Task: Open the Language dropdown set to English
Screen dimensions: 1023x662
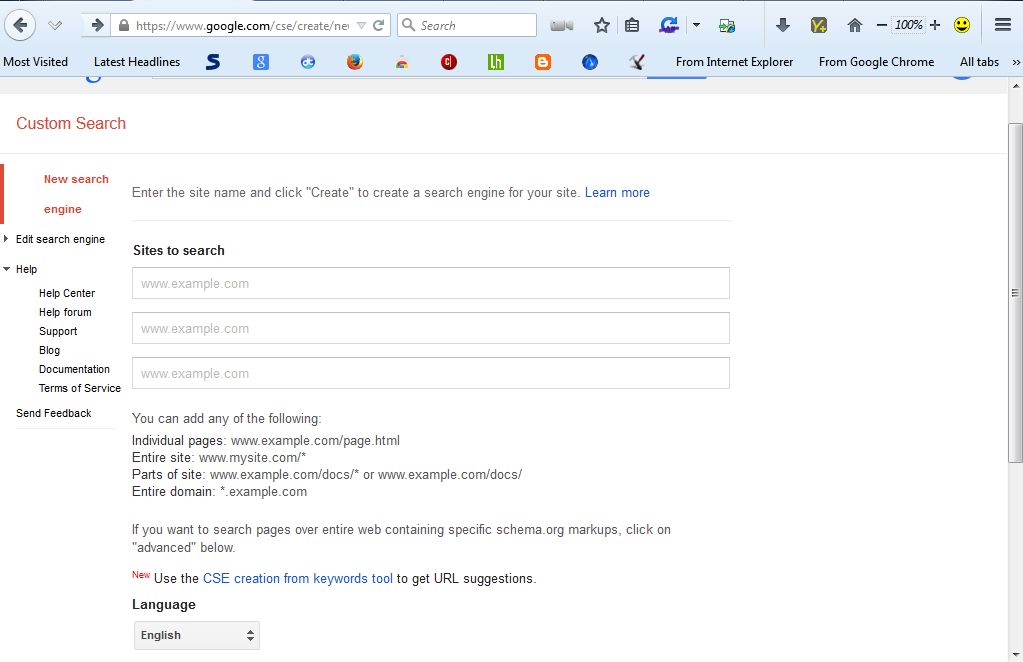Action: point(196,635)
